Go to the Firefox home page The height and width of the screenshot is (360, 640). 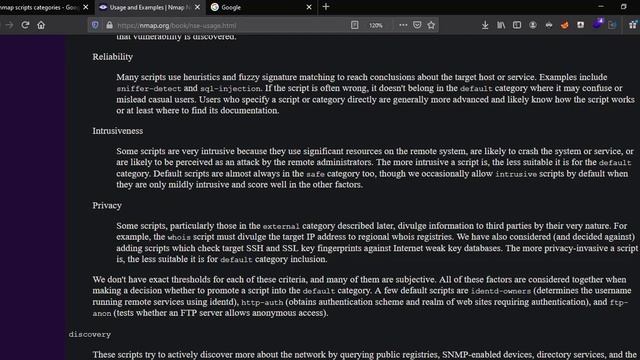click(41, 25)
